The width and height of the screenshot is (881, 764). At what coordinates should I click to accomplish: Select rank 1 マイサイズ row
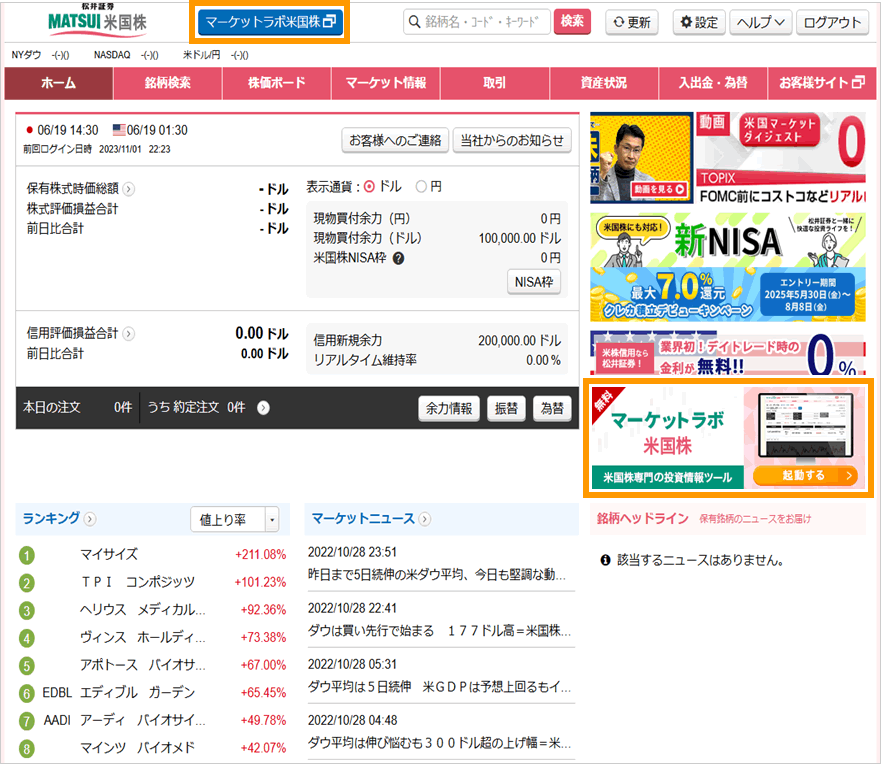[153, 554]
